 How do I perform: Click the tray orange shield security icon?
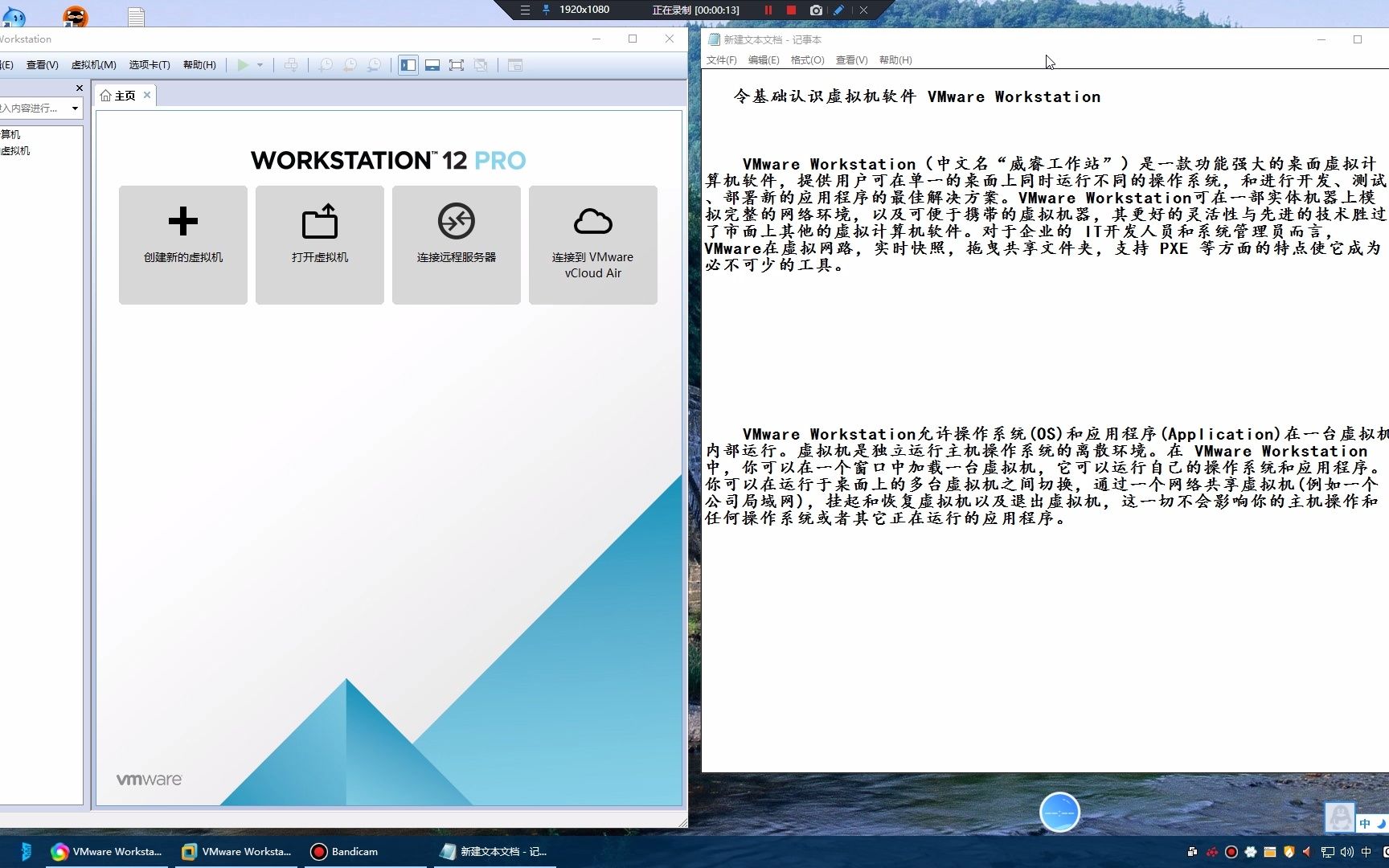click(x=1289, y=852)
